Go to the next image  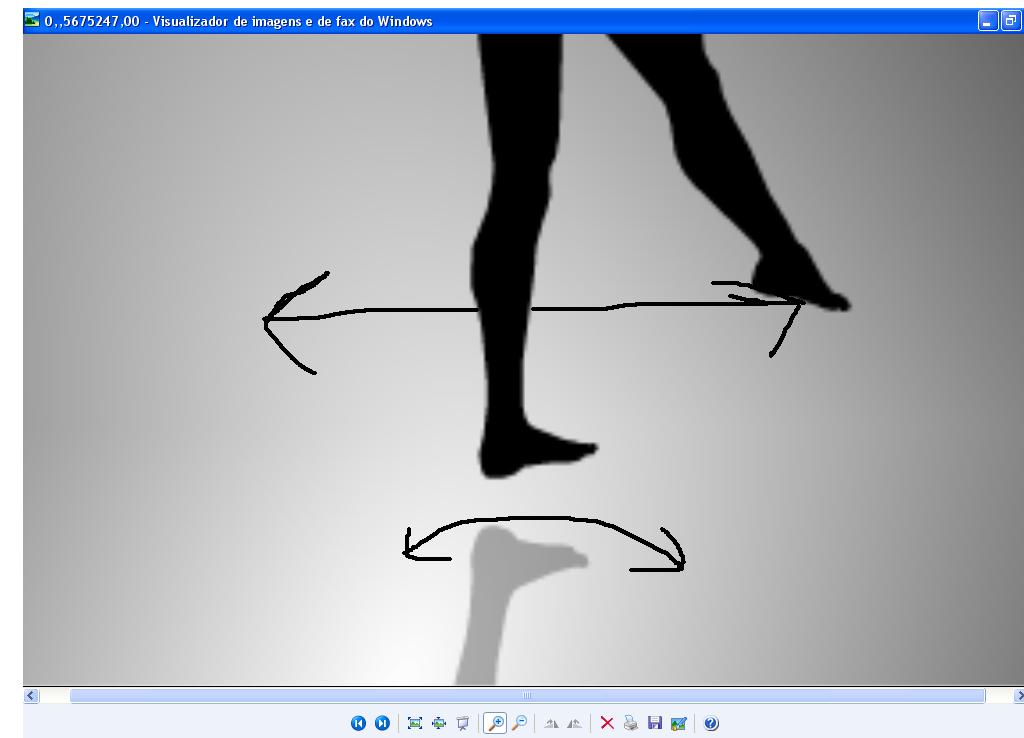click(x=382, y=723)
